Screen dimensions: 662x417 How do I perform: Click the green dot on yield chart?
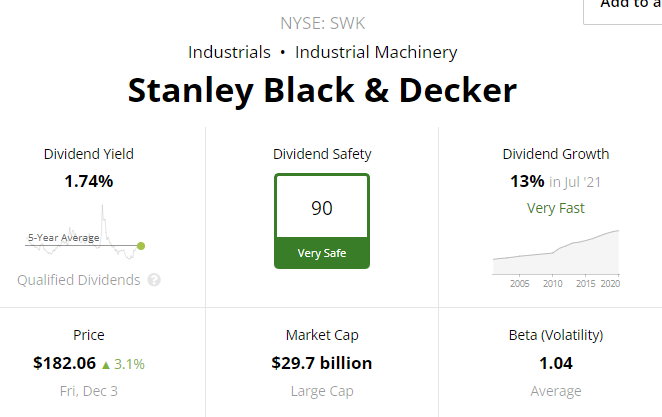[141, 246]
